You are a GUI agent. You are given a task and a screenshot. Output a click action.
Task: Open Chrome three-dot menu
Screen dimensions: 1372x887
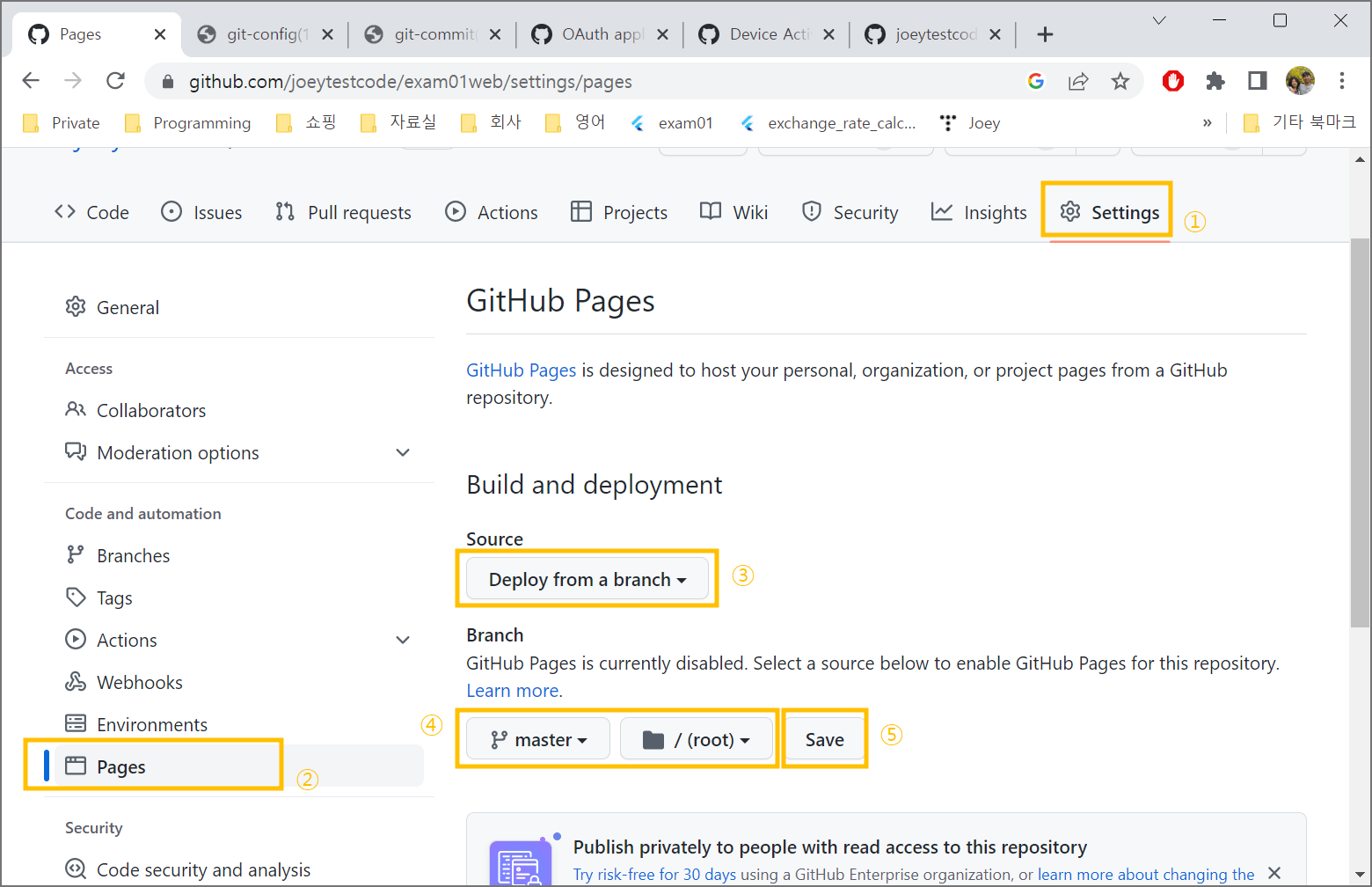tap(1342, 81)
